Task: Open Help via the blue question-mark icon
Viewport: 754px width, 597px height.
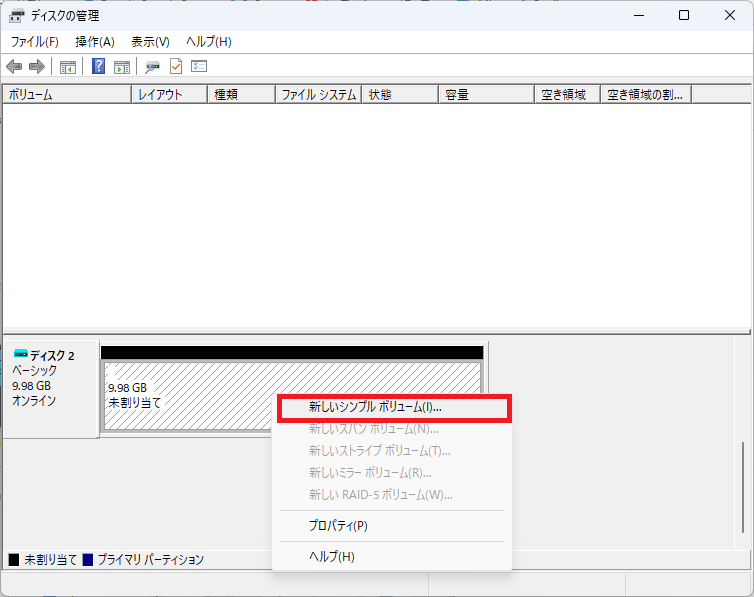Action: click(98, 66)
